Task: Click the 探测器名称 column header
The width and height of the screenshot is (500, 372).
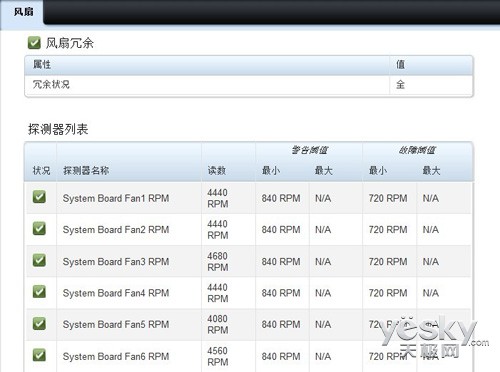Action: pyautogui.click(x=86, y=171)
